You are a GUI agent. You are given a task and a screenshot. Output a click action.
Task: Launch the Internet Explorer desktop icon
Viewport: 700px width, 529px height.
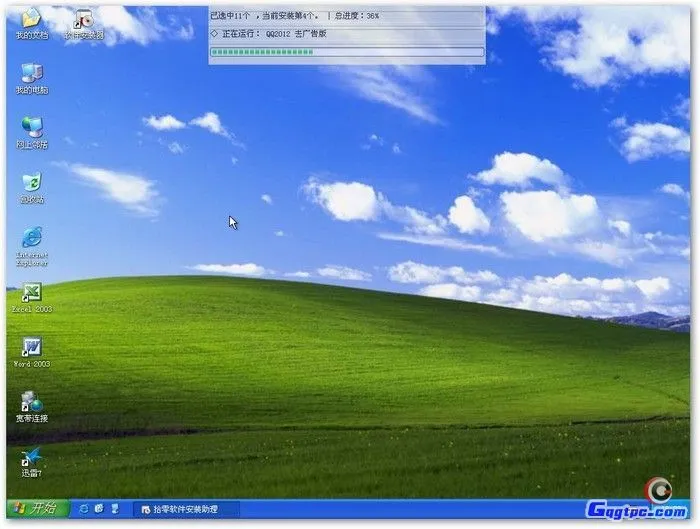[32, 246]
